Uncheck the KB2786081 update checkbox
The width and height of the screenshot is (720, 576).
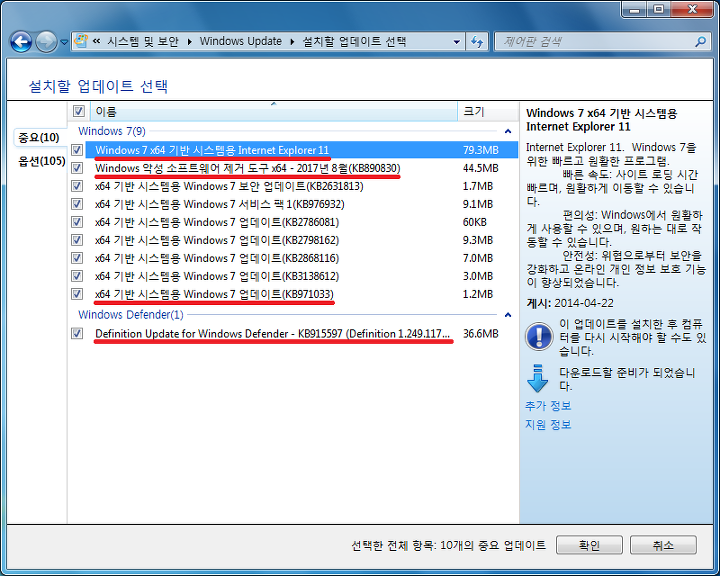(77, 222)
